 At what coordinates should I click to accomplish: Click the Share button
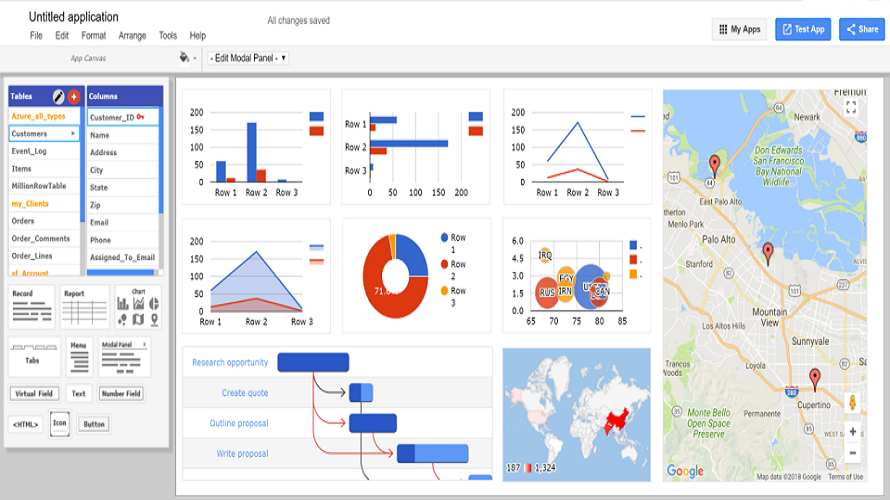(x=862, y=29)
